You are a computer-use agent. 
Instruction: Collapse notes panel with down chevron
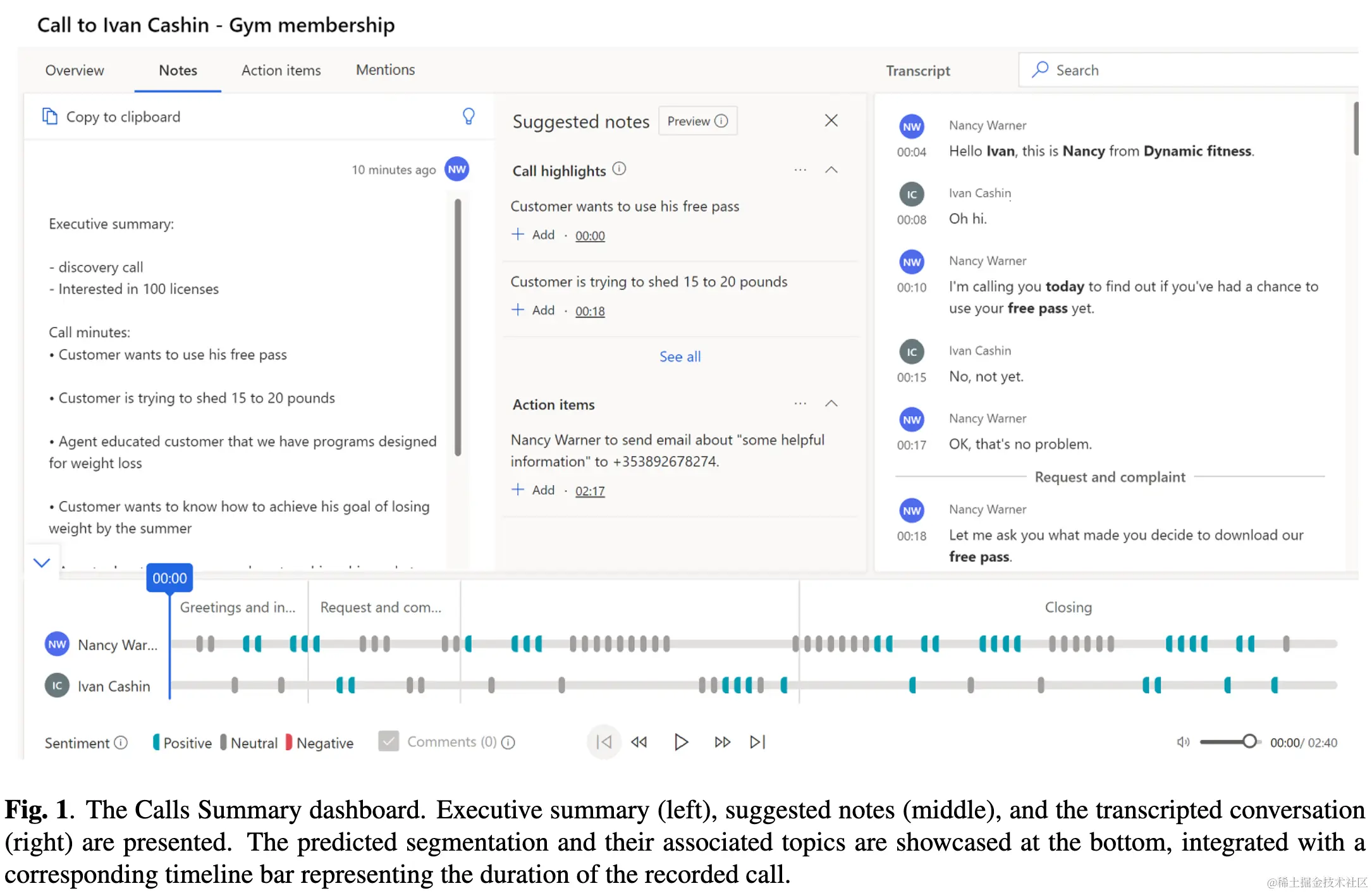coord(42,562)
